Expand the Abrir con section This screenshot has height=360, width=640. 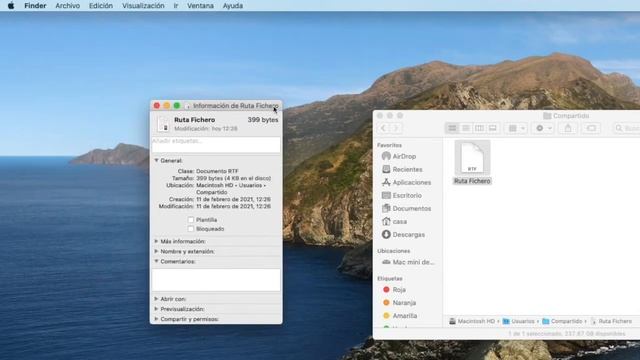[156, 299]
